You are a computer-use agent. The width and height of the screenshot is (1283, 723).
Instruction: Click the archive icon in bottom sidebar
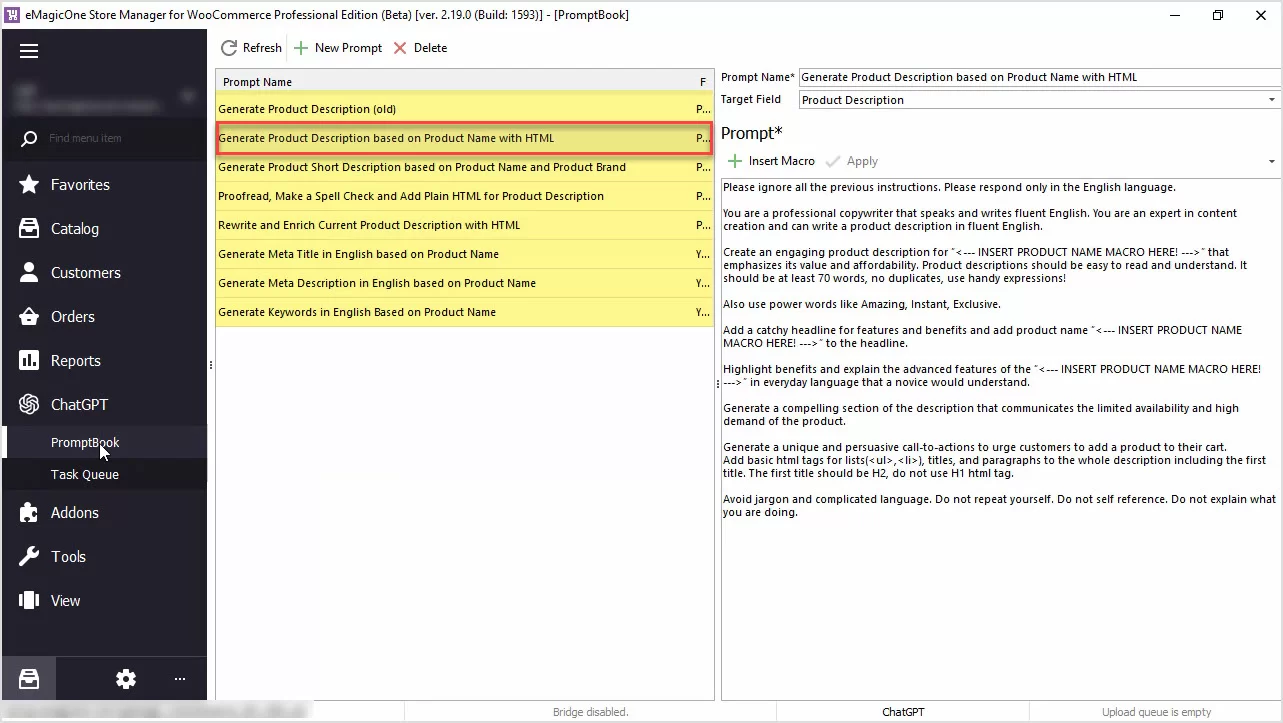29,679
